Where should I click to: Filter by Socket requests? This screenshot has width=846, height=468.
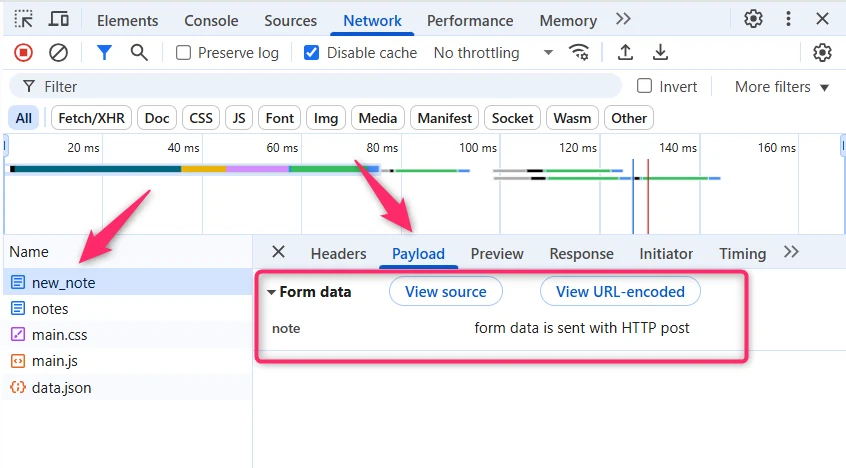512,118
